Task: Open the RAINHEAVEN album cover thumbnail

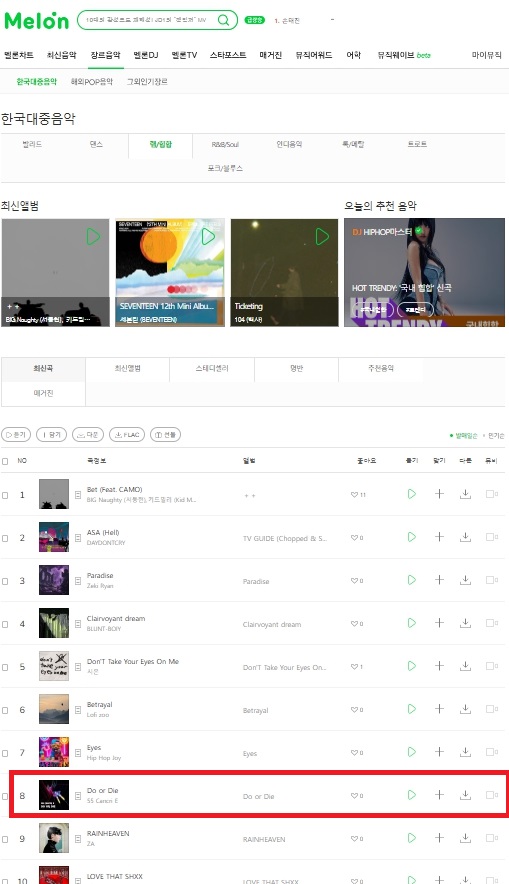Action: tap(54, 838)
